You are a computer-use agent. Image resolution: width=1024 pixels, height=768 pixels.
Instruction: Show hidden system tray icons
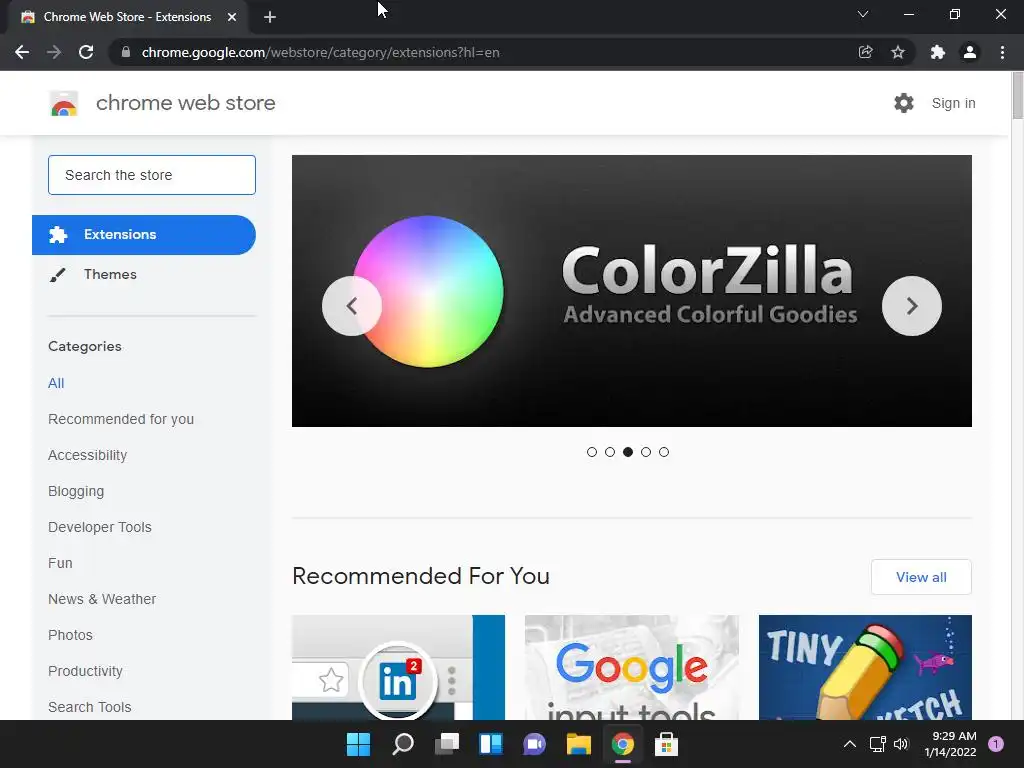[x=850, y=744]
